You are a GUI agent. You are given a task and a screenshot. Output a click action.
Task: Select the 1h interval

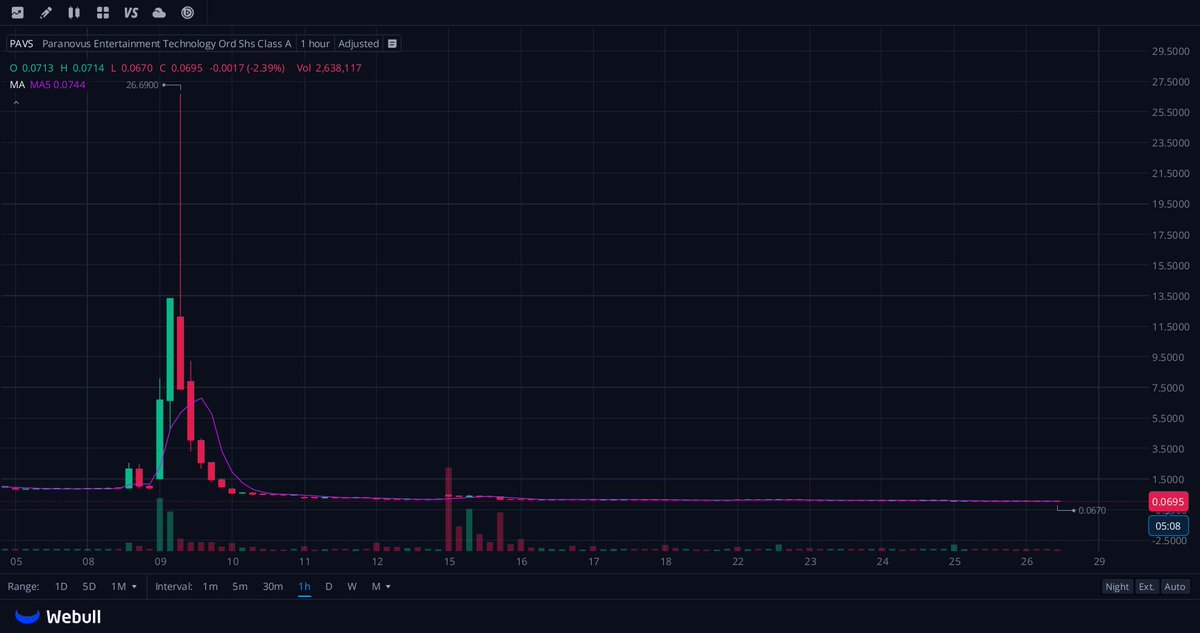(304, 587)
